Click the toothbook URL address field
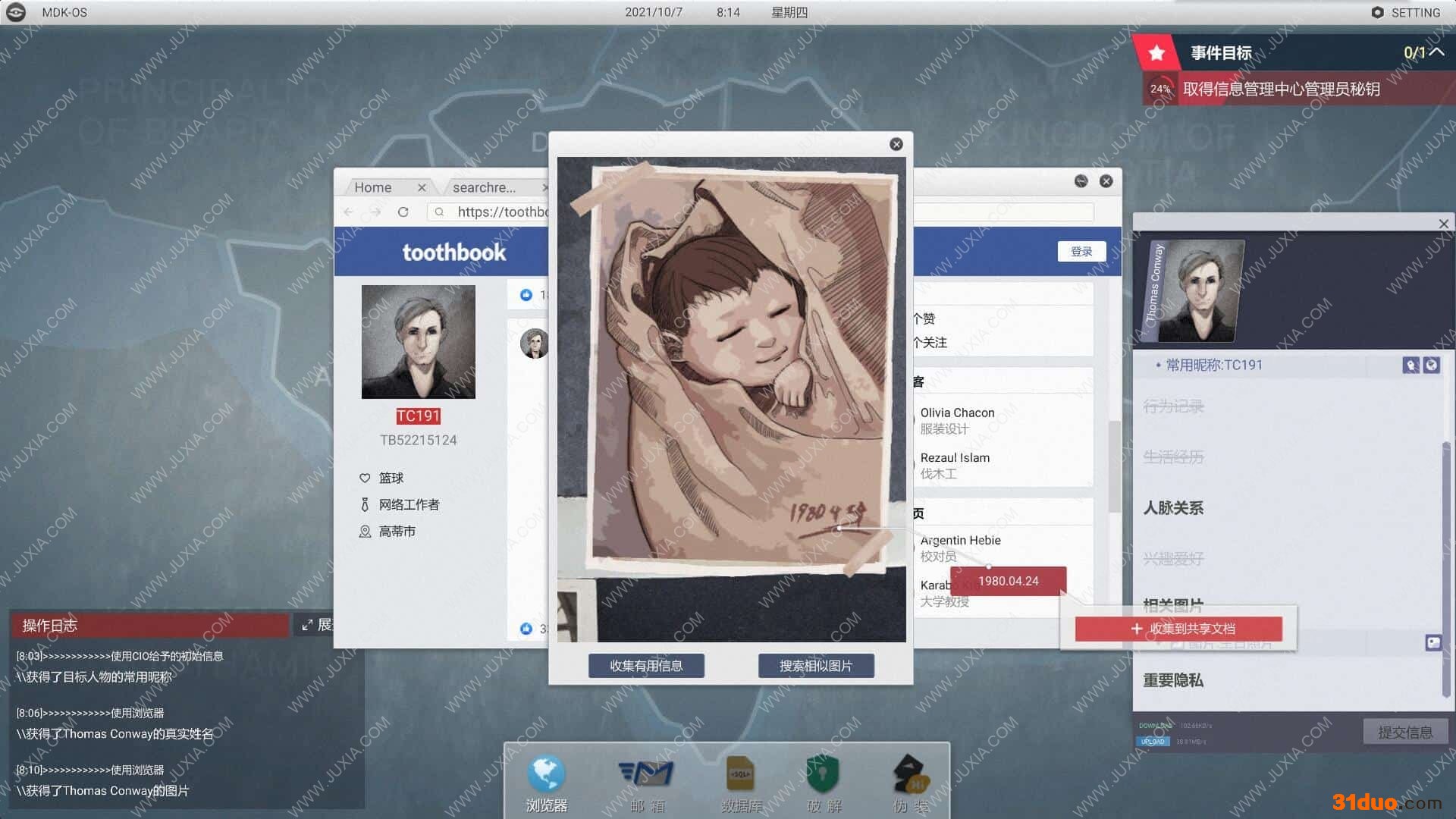The height and width of the screenshot is (819, 1456). point(500,212)
